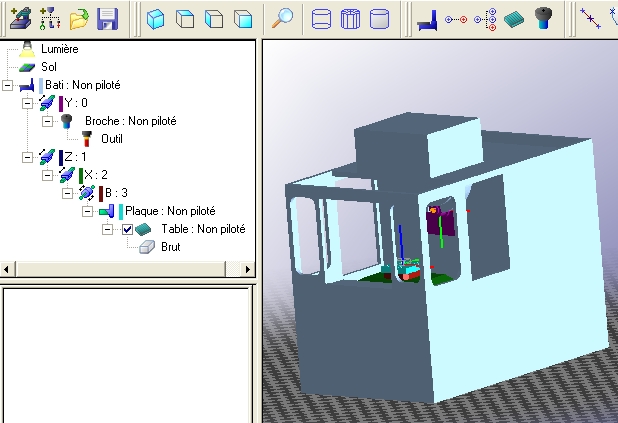This screenshot has width=618, height=423.
Task: Select the Sol ground icon in tree
Action: (x=27, y=67)
